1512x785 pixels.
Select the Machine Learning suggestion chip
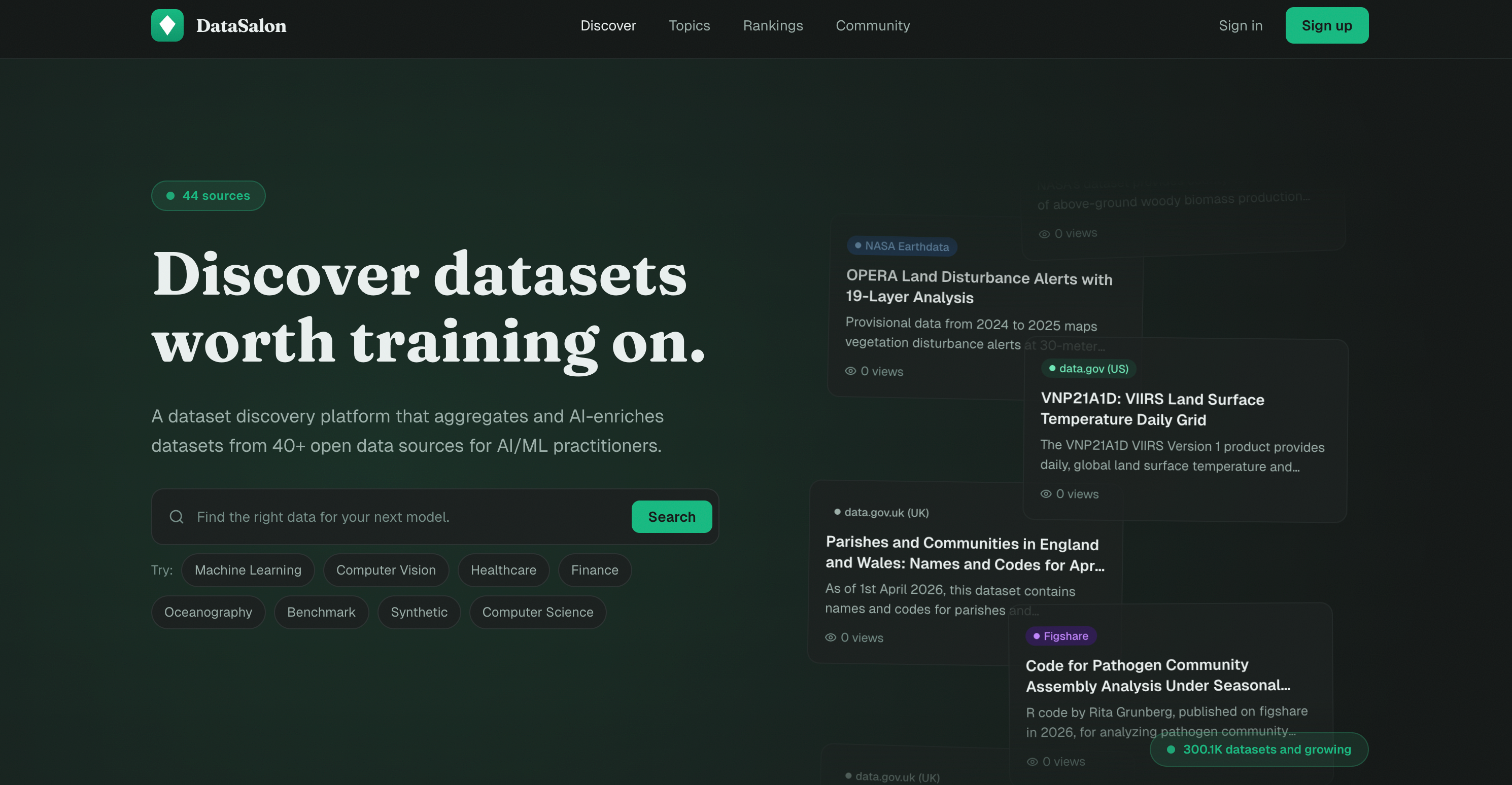248,569
